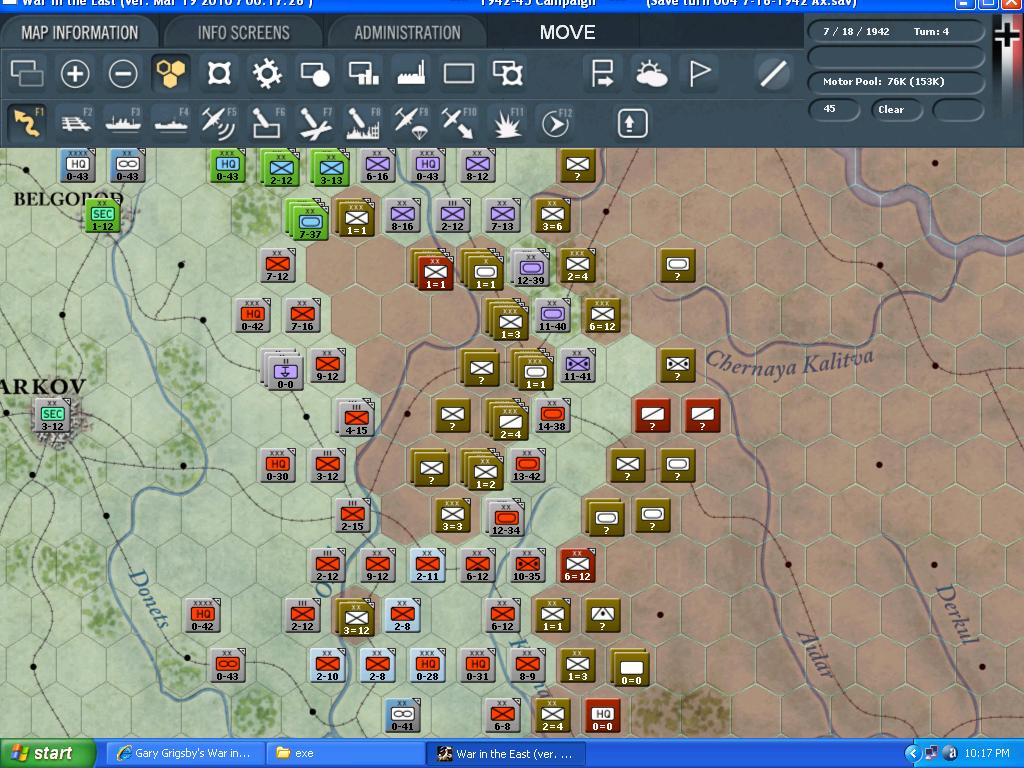The image size is (1024, 768).
Task: Zoom in the map with plus icon
Action: tap(75, 73)
